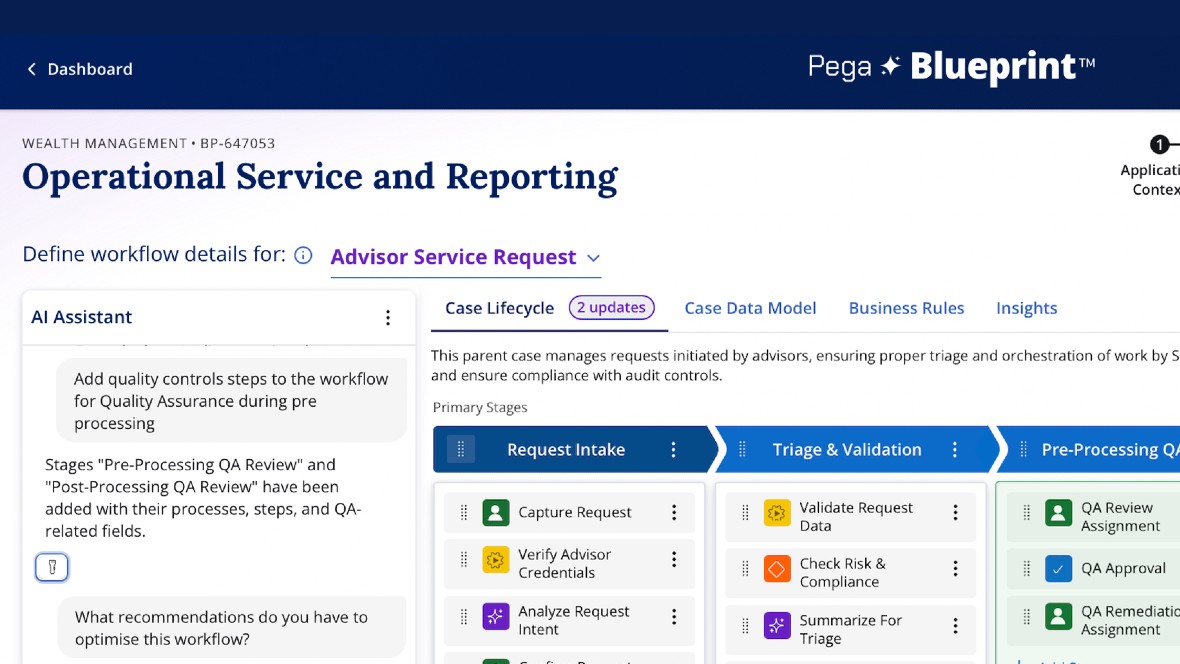Select the Validate Request Data automation icon
Viewport: 1180px width, 664px height.
point(777,514)
